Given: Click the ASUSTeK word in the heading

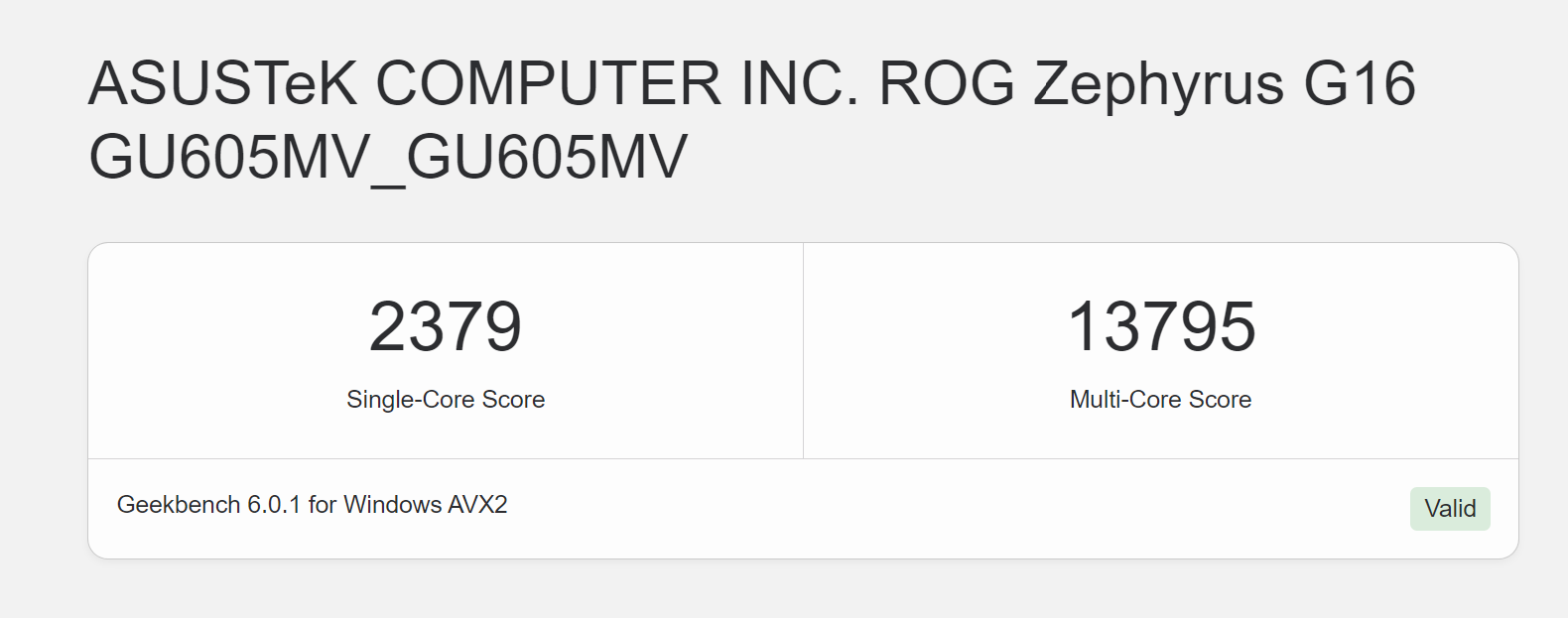Looking at the screenshot, I should [x=222, y=83].
